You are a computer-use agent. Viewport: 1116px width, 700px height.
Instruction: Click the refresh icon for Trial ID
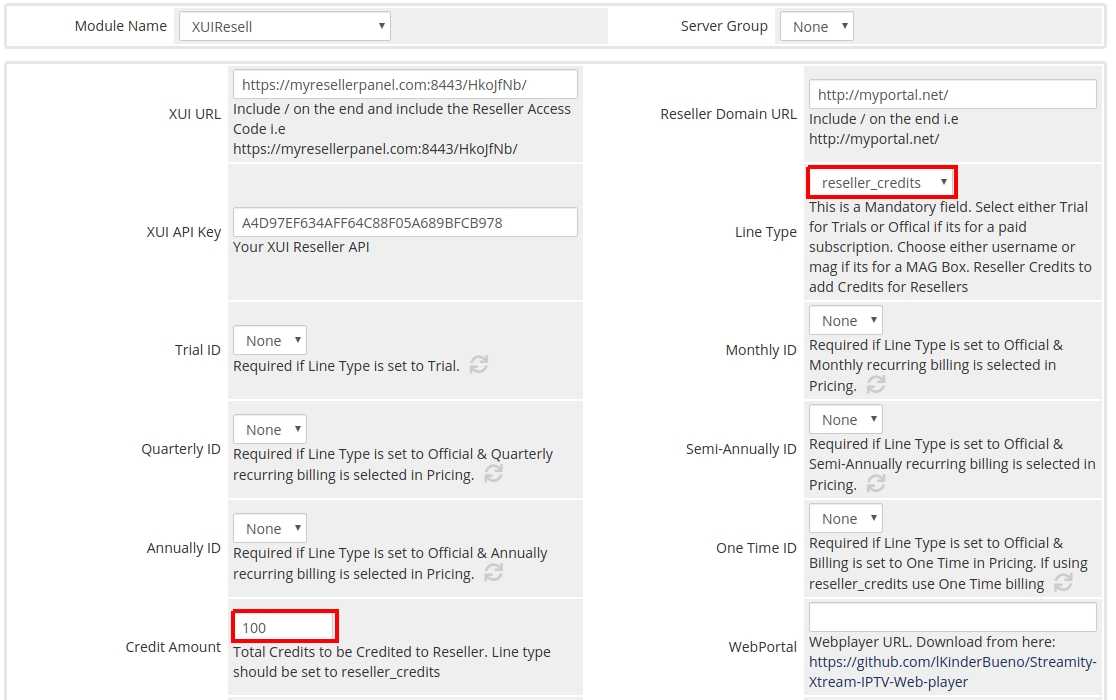(479, 365)
